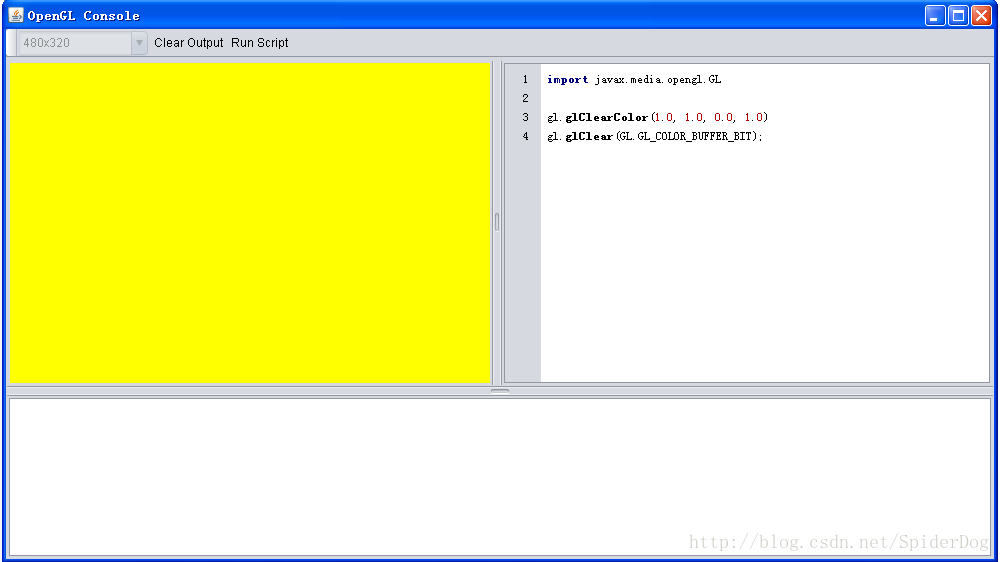Click the Java icon in title bar

click(x=16, y=15)
